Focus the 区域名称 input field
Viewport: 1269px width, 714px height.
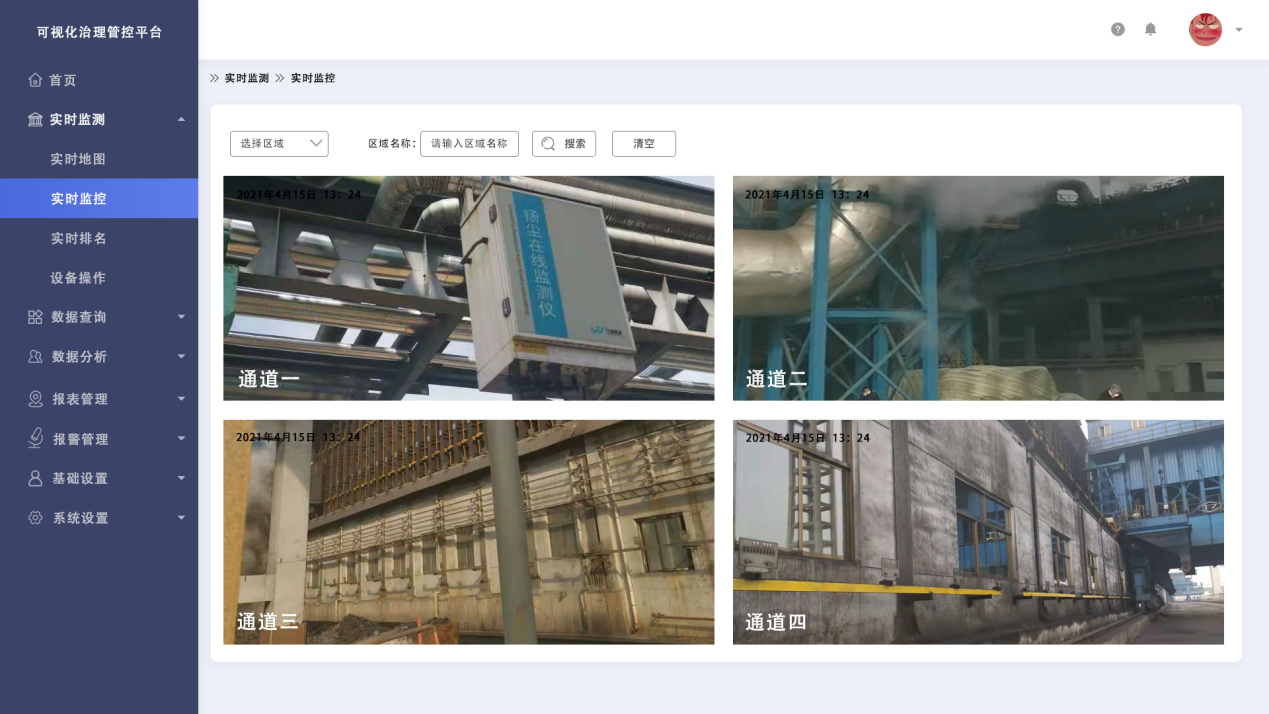coord(469,144)
